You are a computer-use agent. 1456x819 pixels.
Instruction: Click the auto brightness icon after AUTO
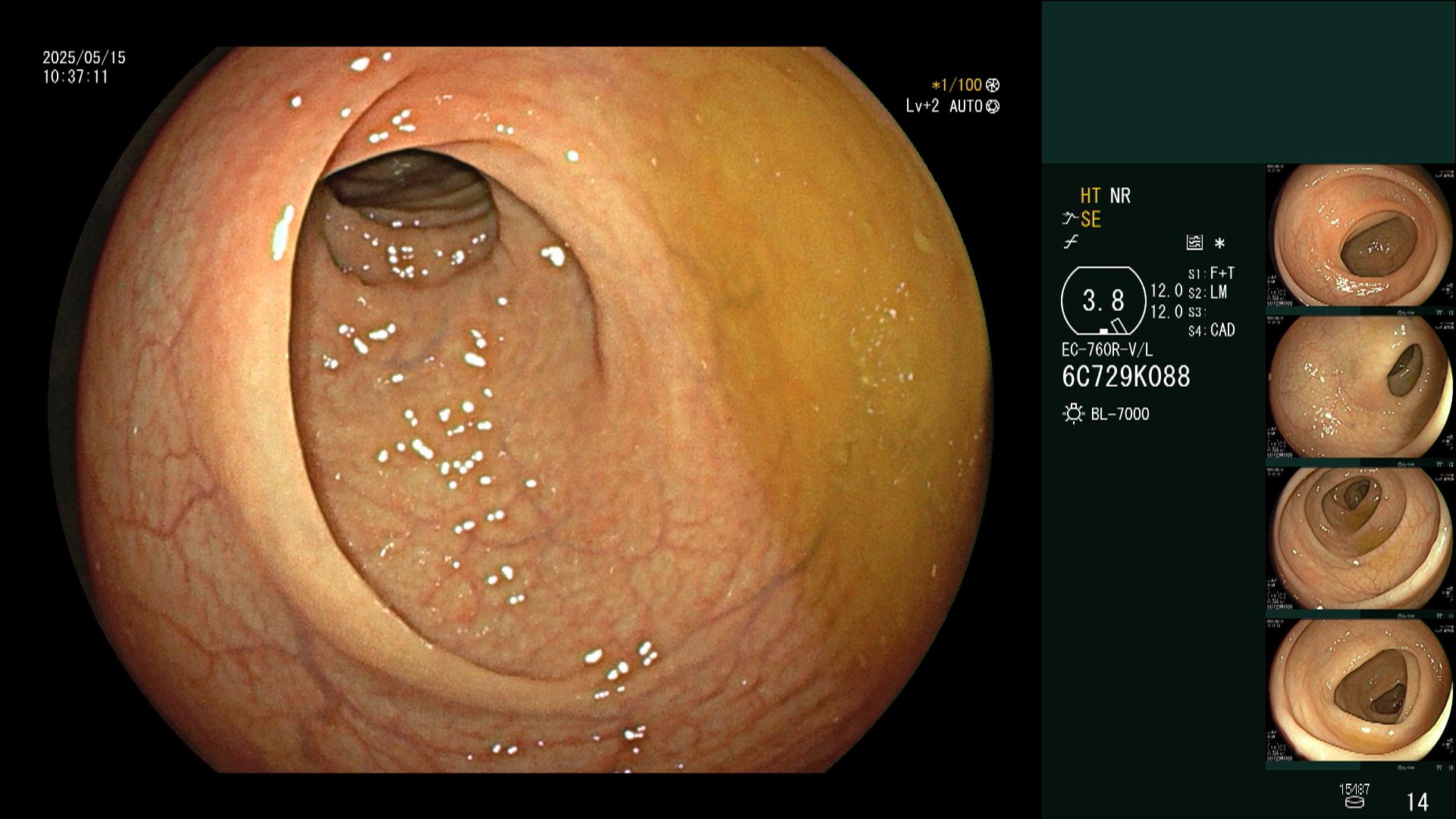pos(993,106)
